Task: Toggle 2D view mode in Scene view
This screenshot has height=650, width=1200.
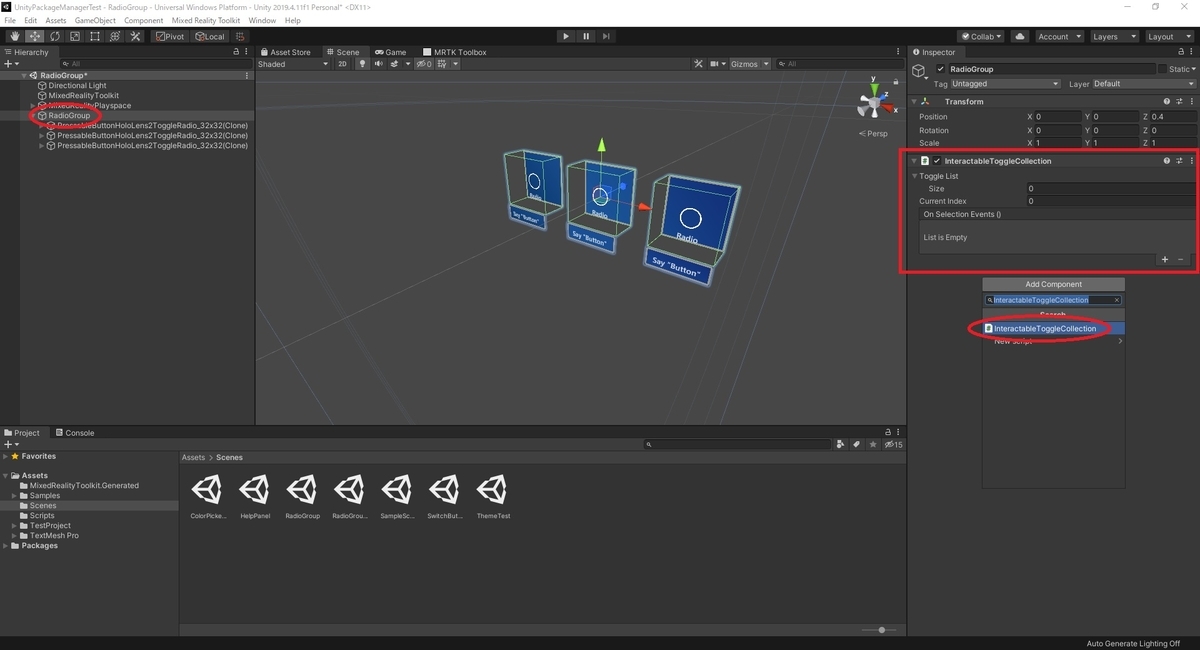Action: 342,64
